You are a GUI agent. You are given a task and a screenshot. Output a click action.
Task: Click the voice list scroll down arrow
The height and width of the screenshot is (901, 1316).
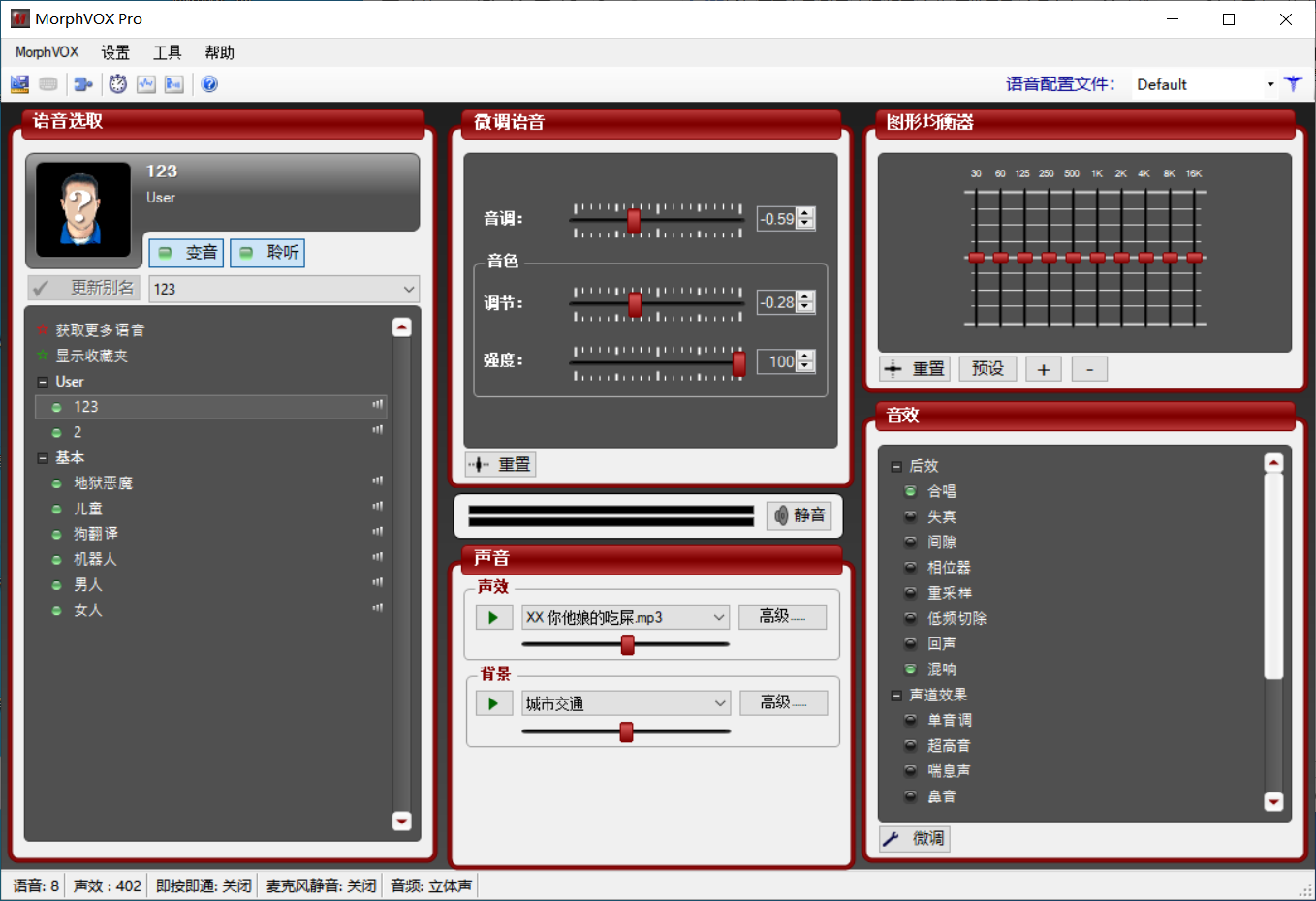click(x=401, y=822)
